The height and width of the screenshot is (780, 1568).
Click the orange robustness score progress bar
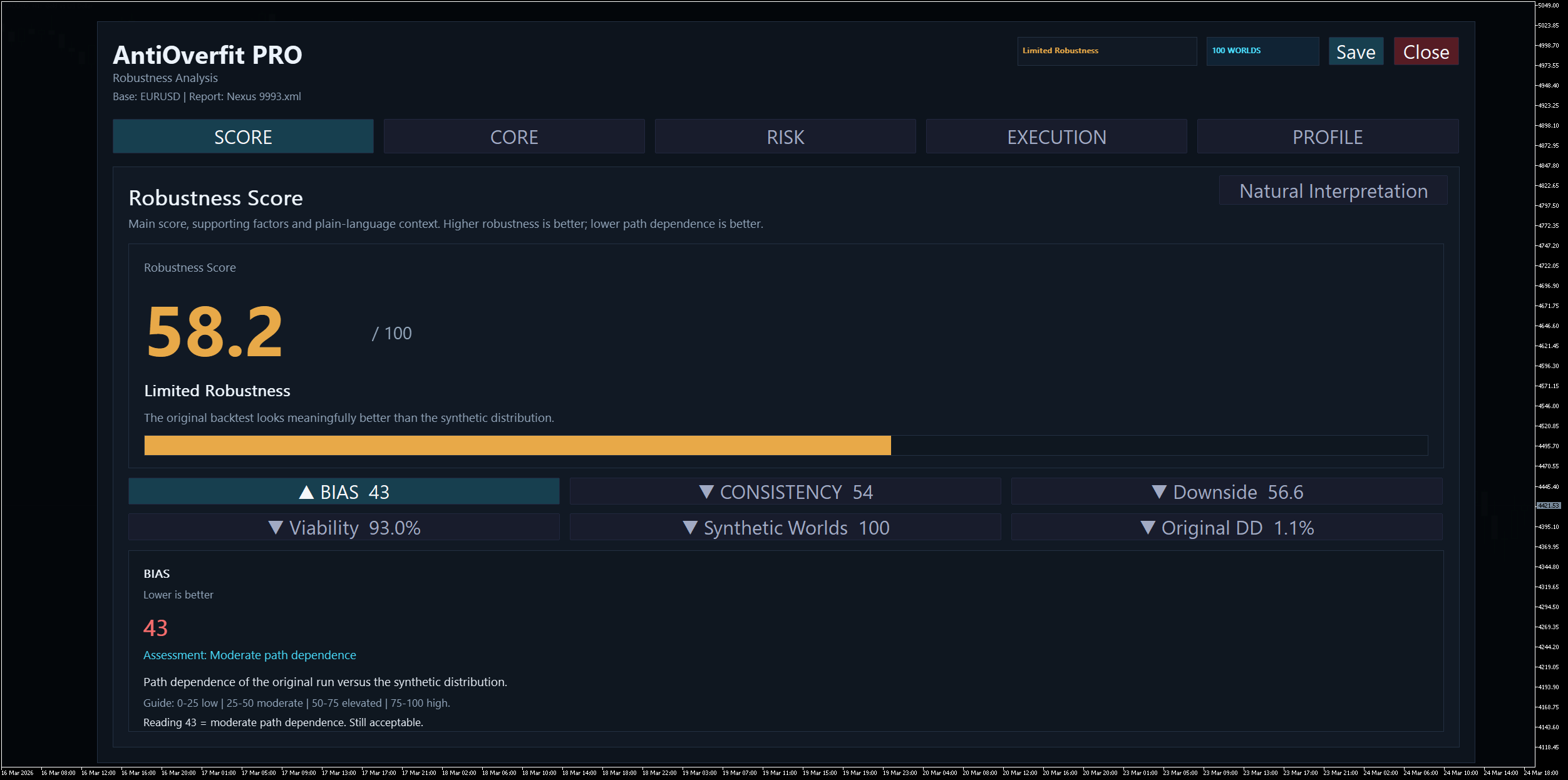coord(517,445)
